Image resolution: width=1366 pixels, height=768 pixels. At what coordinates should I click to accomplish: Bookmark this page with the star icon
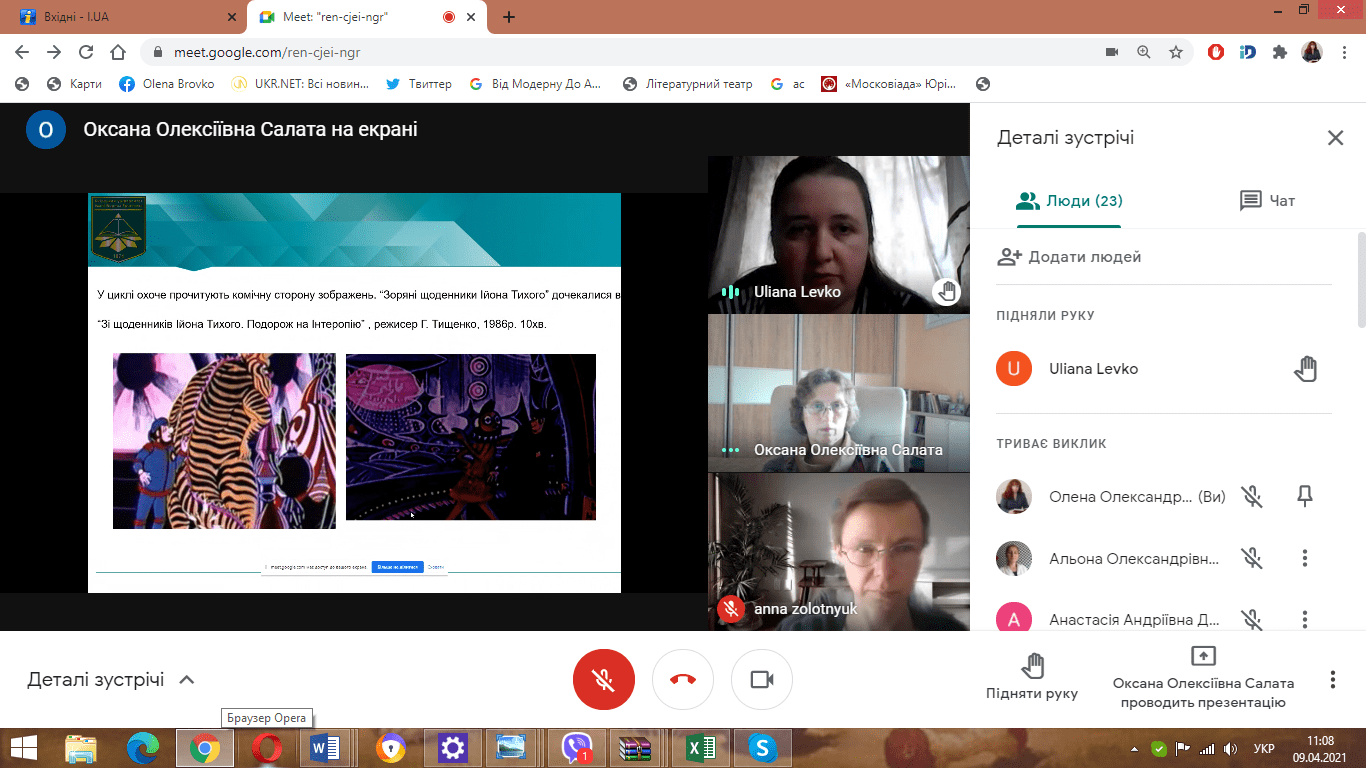[x=1176, y=52]
